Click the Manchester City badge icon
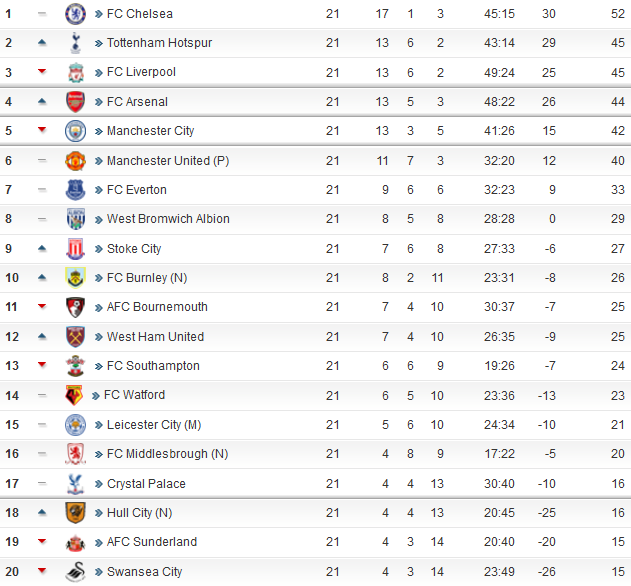 point(75,131)
